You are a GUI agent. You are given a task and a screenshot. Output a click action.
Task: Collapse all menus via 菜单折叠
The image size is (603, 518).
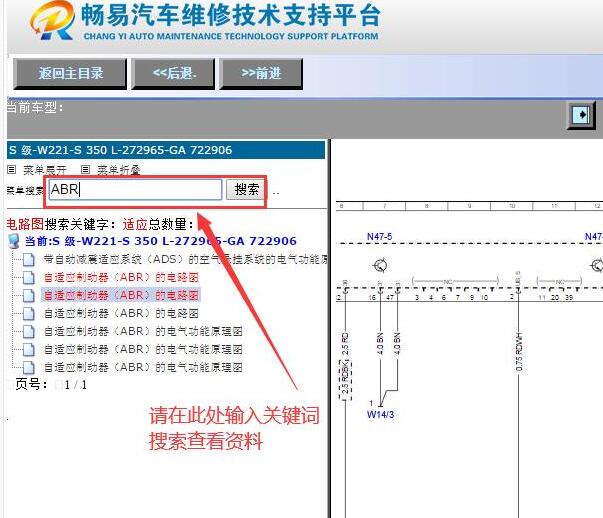118,170
